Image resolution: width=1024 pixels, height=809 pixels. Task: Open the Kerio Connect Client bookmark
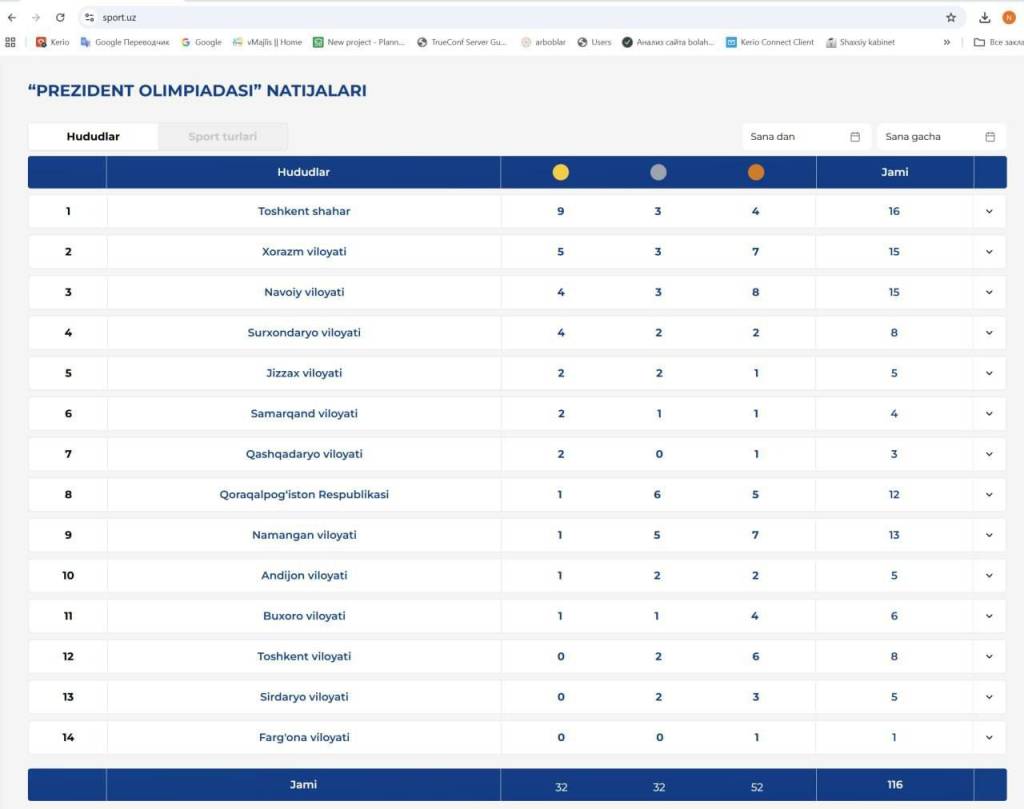[770, 42]
